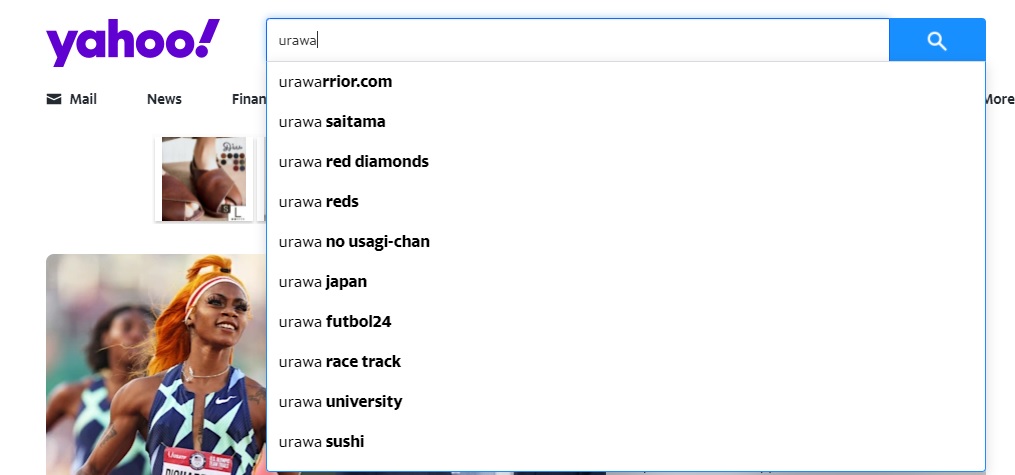
Task: Open the brown leather shoe ad thumbnail
Action: click(x=203, y=179)
